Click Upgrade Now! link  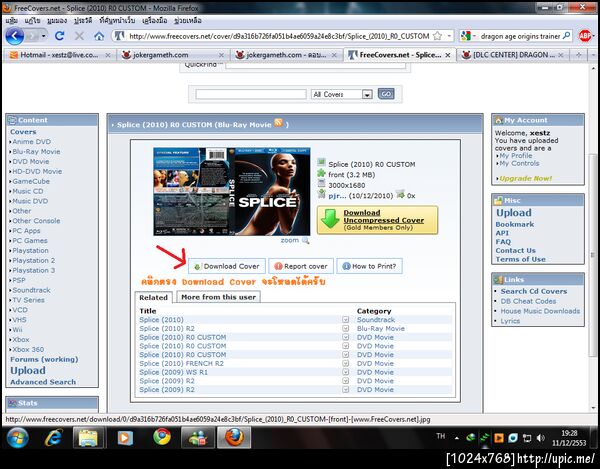click(525, 179)
